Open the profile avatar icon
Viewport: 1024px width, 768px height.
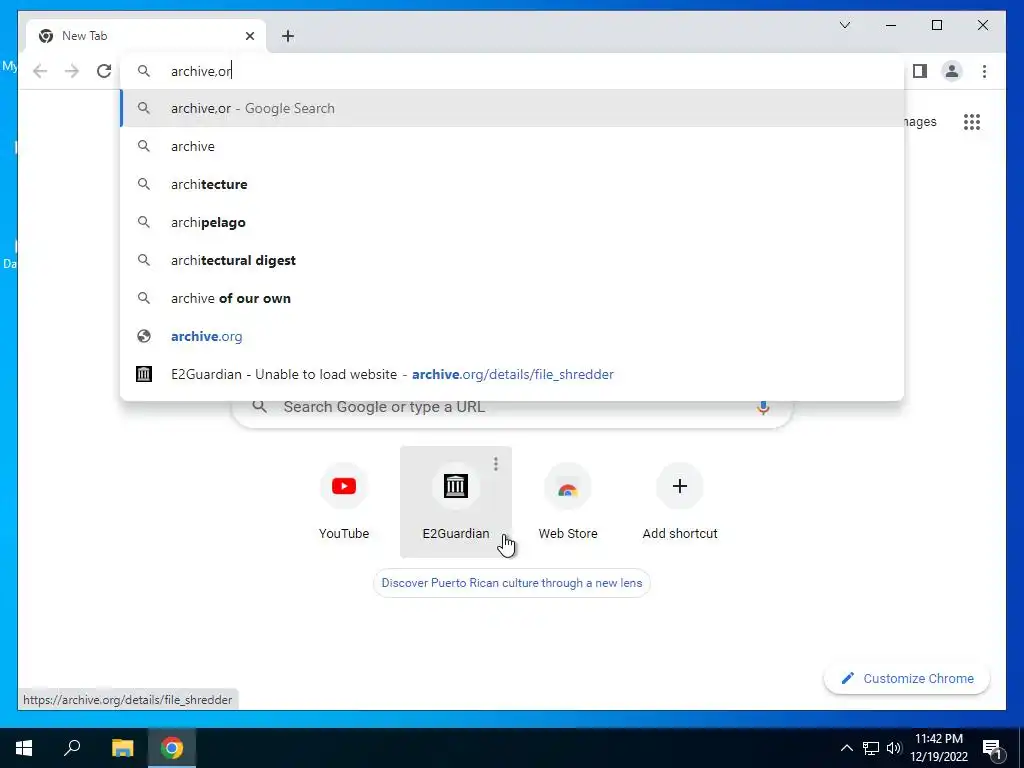[x=952, y=71]
